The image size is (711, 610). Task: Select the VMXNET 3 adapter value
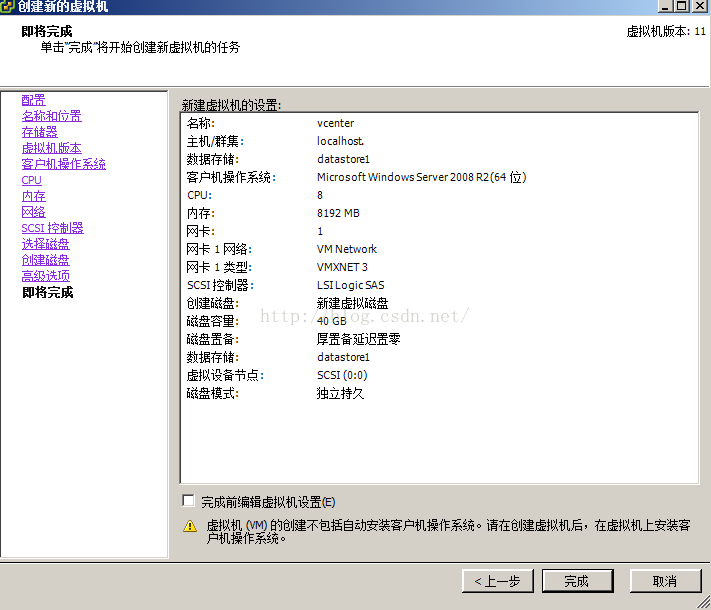coord(342,267)
